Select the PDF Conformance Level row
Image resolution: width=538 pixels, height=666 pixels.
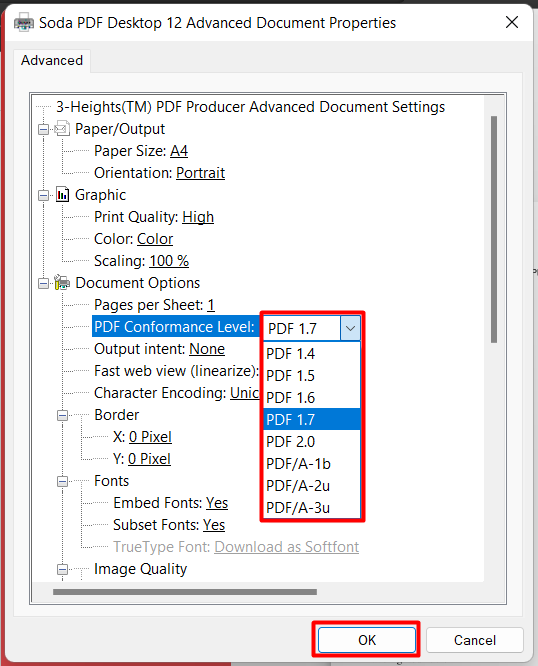[x=175, y=327]
